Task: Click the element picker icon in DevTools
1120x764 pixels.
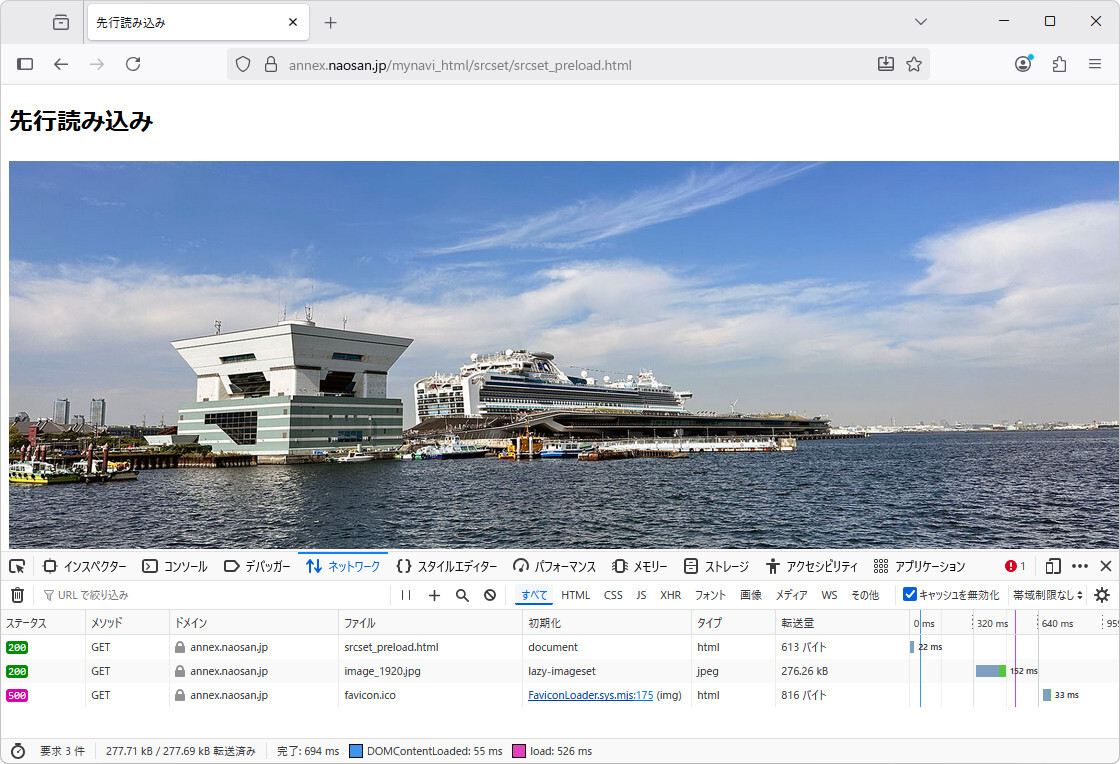Action: point(17,566)
